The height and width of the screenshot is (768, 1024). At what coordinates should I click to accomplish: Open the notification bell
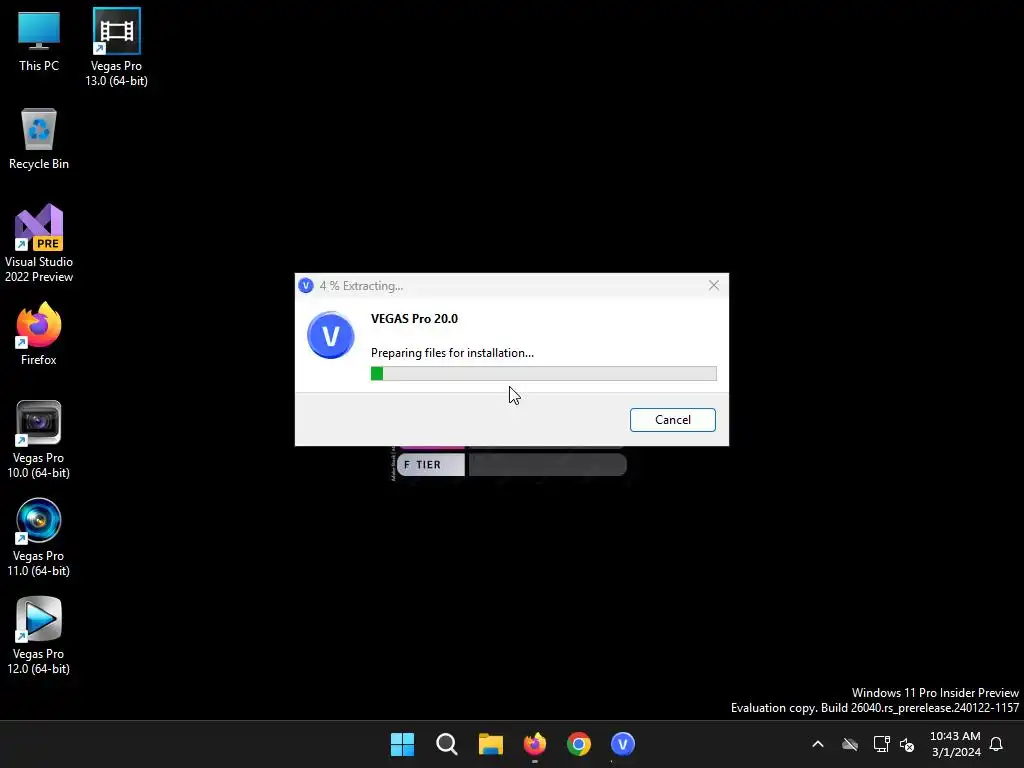(x=996, y=744)
